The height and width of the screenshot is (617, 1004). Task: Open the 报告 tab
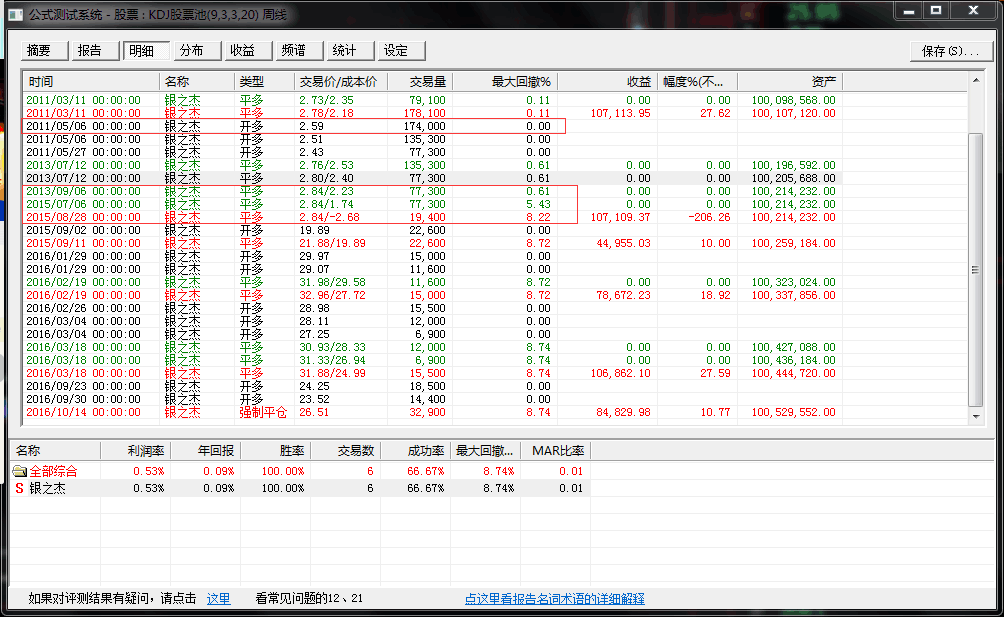point(90,51)
